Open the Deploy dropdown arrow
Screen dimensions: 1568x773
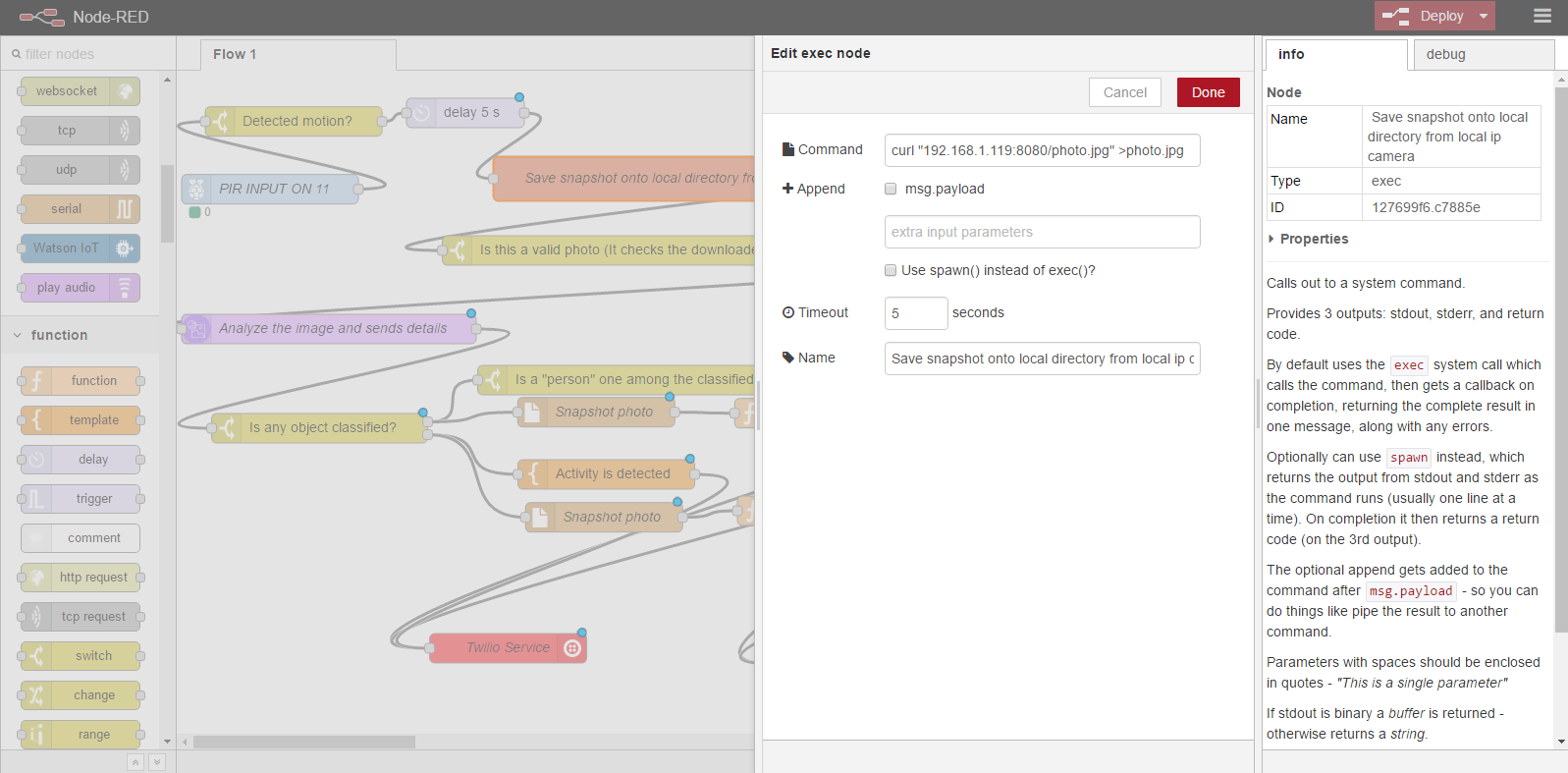coord(1484,16)
